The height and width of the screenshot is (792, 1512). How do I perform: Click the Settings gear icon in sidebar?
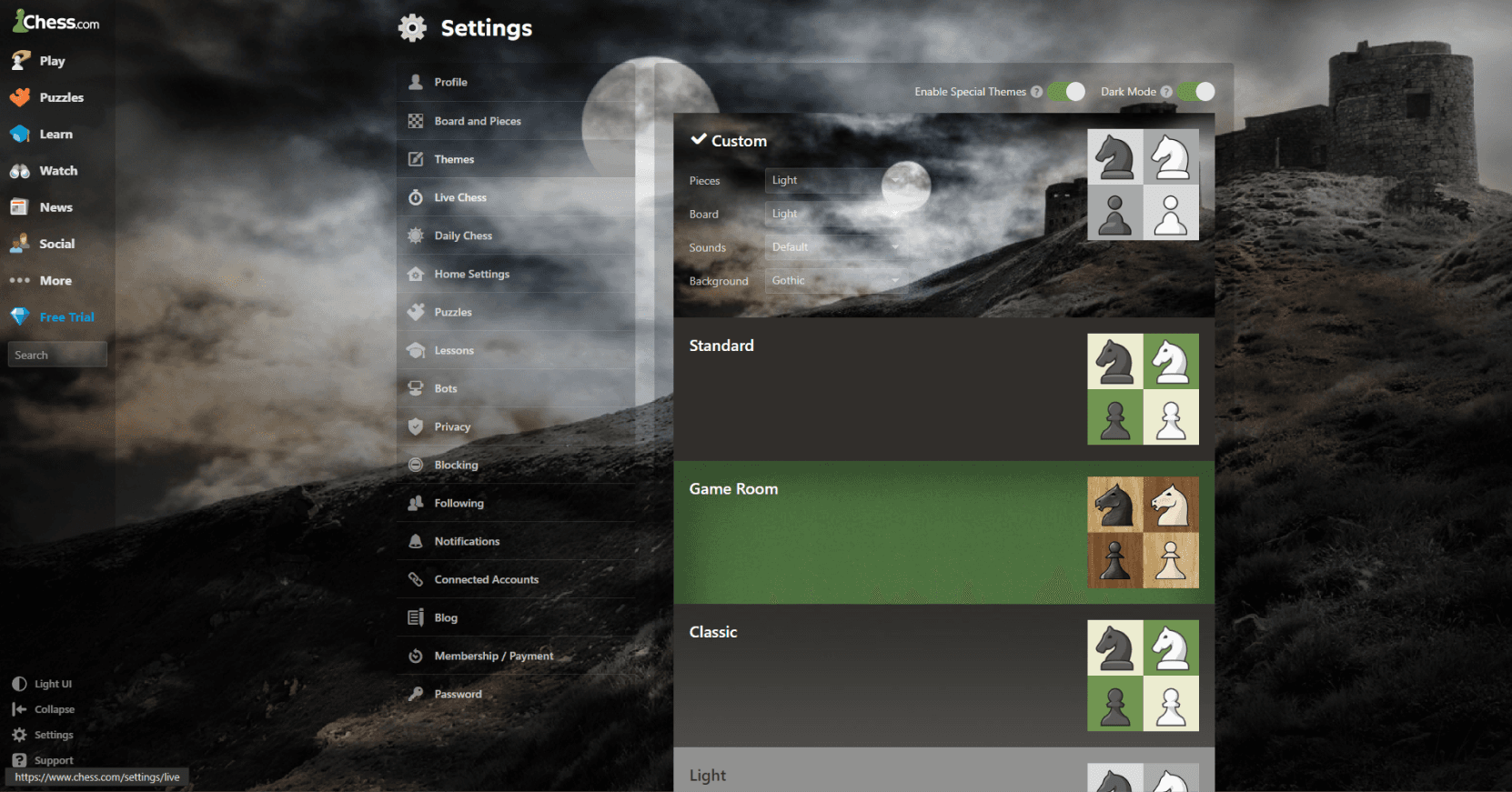(19, 735)
